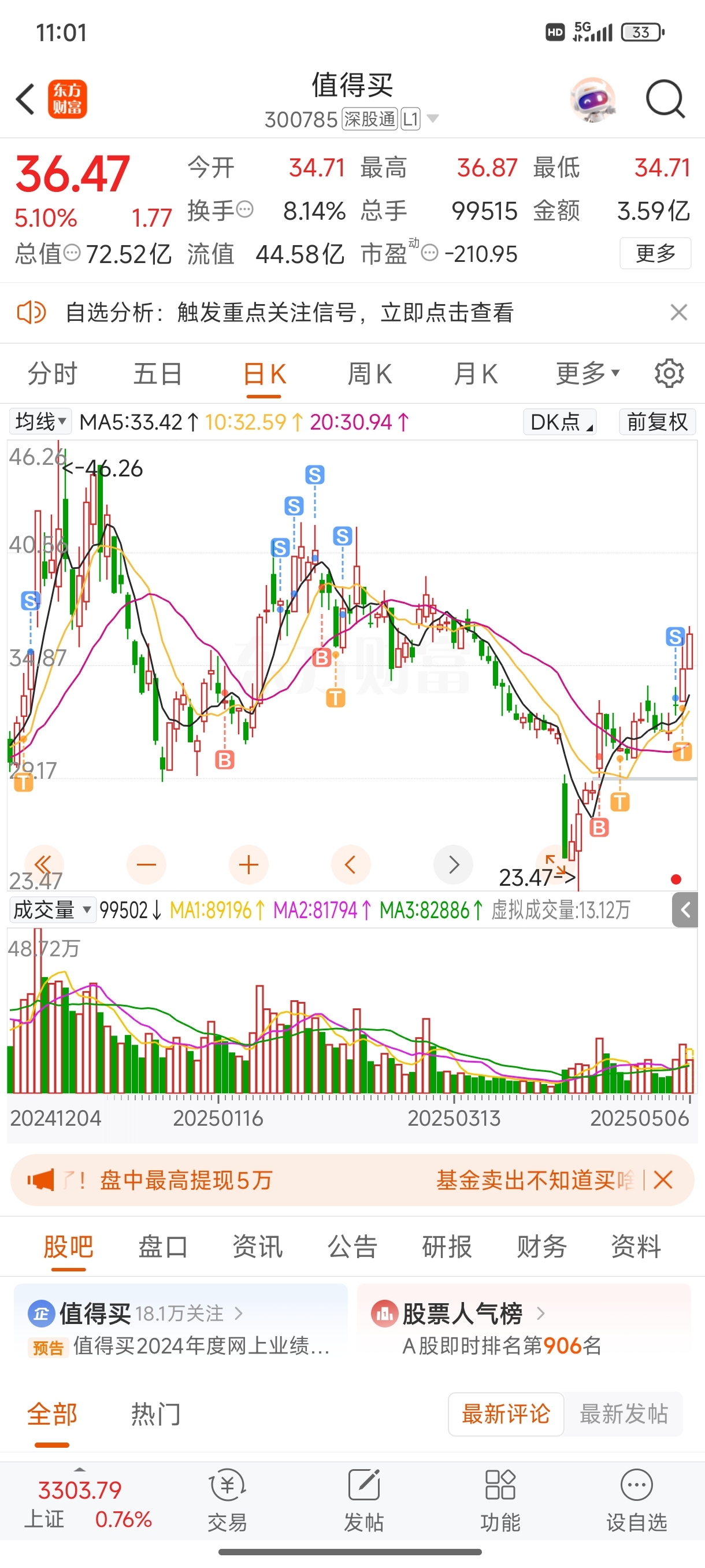Zoom in the K-line chart with plus
This screenshot has height=1568, width=705.
click(x=249, y=864)
